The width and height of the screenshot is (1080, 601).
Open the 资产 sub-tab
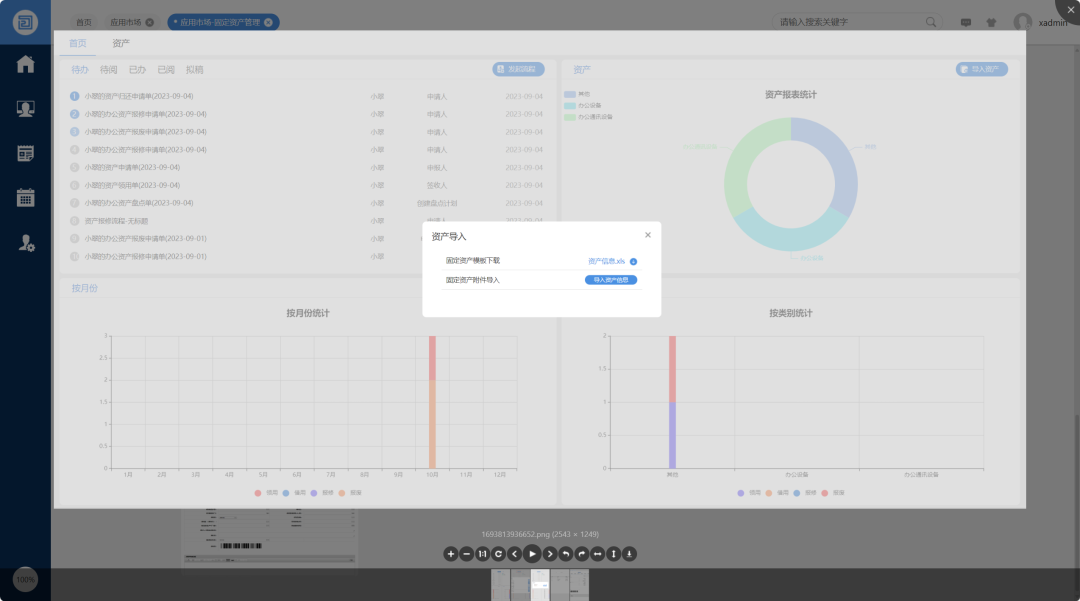[x=121, y=43]
